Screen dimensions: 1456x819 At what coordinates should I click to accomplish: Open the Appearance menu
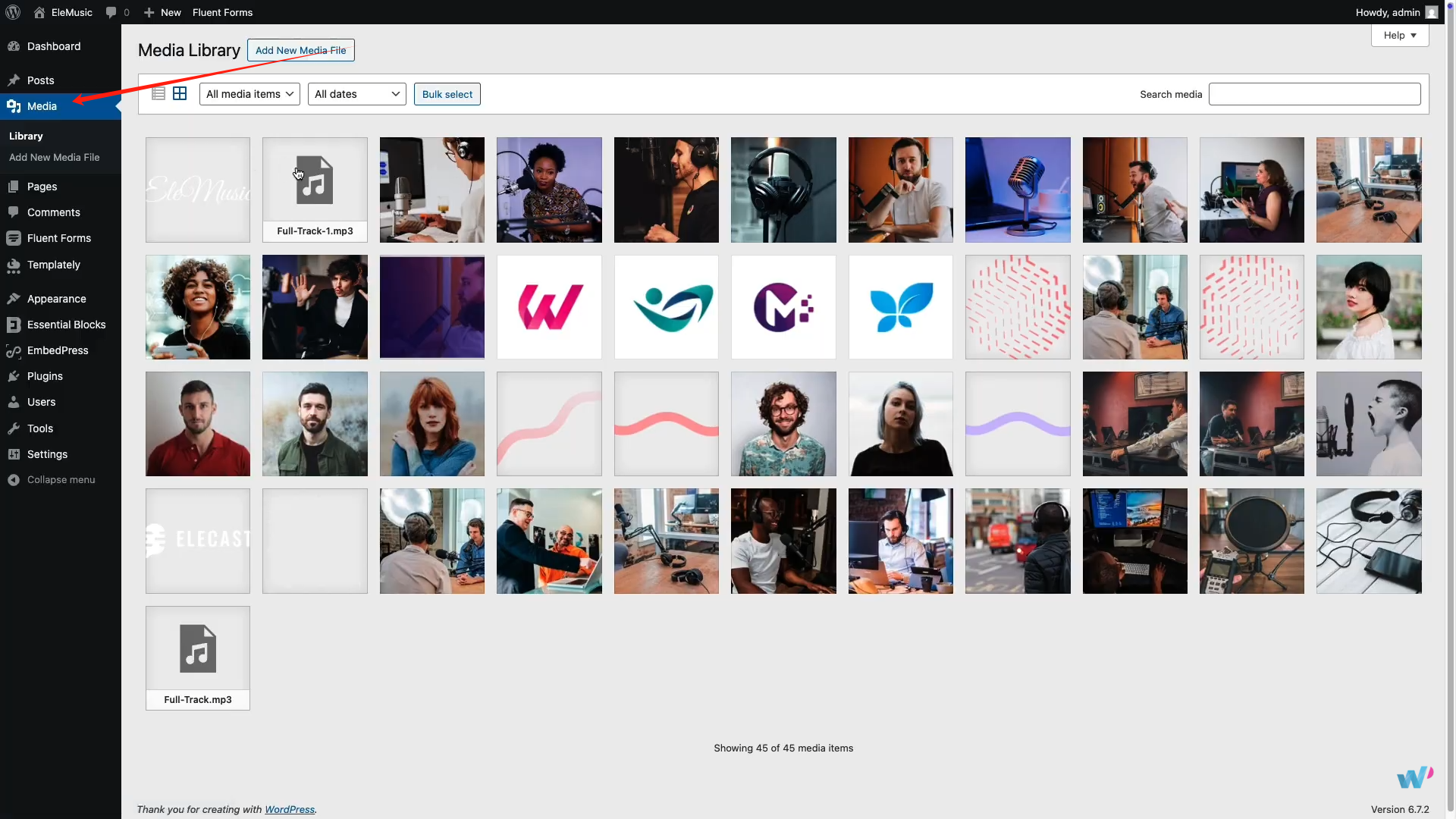tap(56, 299)
